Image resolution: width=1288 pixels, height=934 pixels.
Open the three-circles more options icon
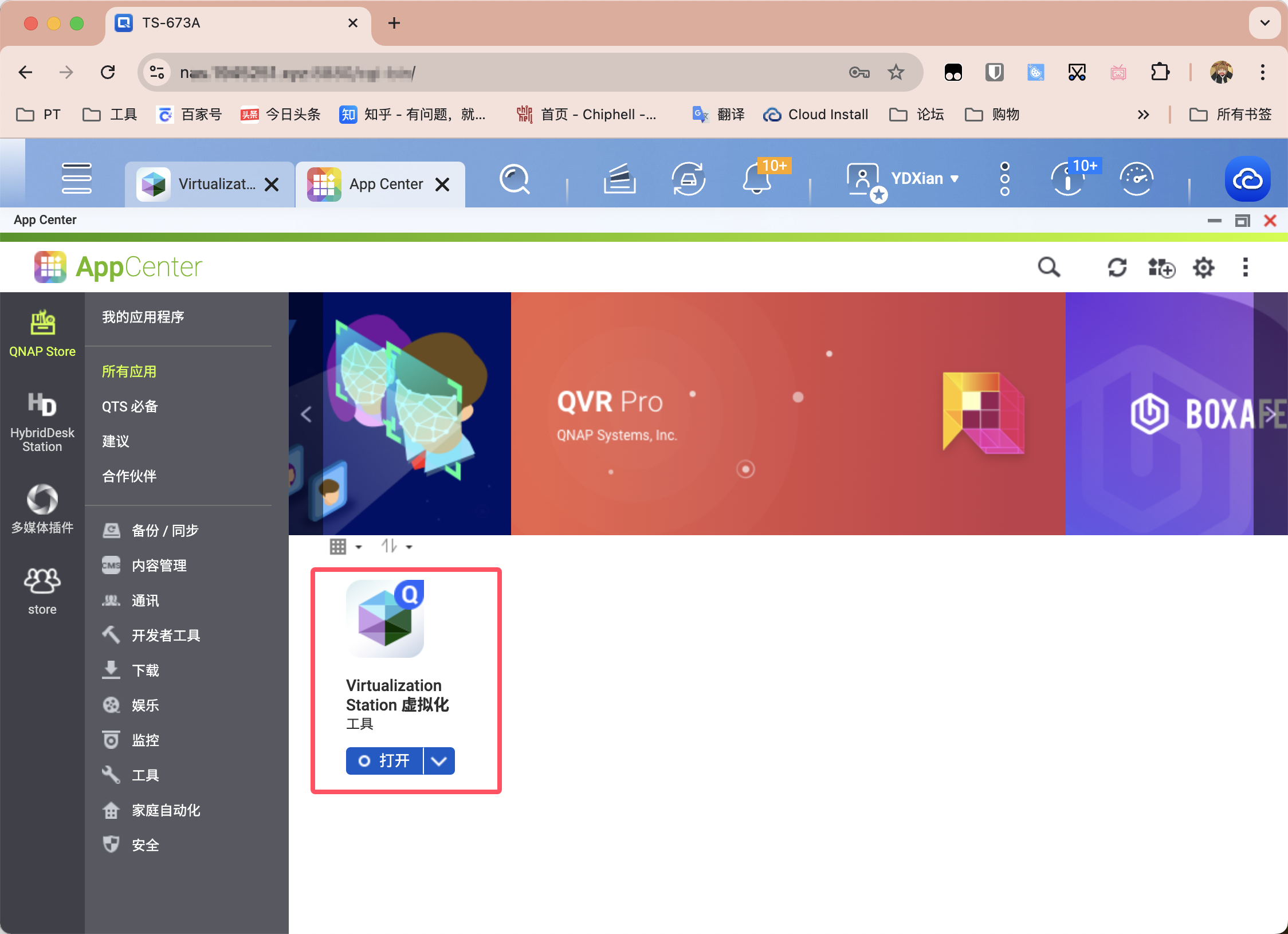[x=1004, y=179]
